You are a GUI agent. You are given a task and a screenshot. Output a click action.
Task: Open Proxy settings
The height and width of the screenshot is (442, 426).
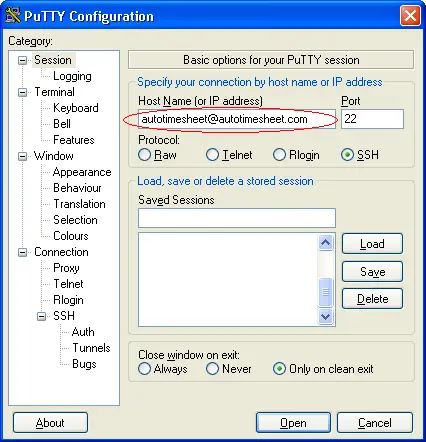(66, 268)
